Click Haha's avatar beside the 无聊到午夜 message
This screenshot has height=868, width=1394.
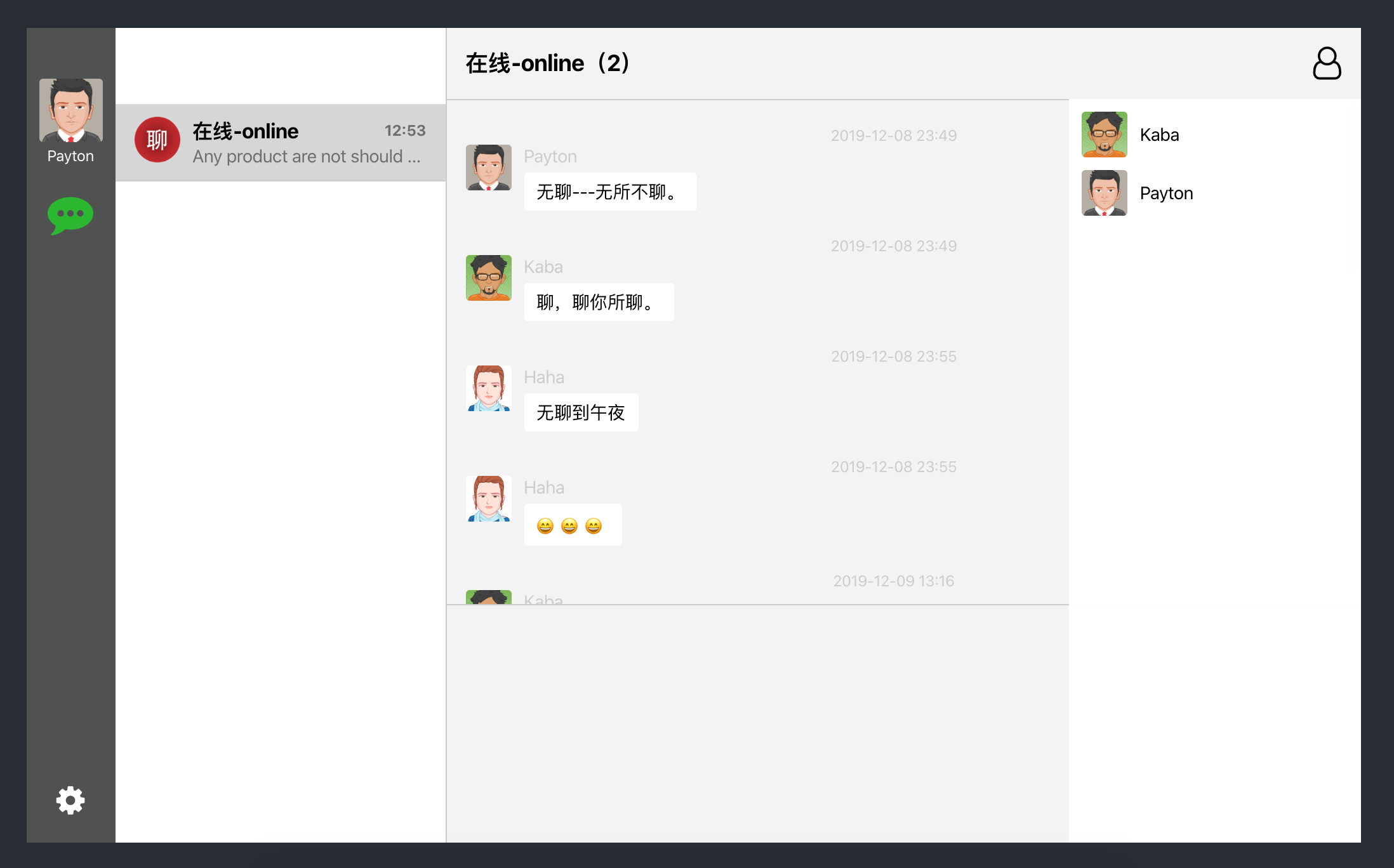(x=488, y=388)
